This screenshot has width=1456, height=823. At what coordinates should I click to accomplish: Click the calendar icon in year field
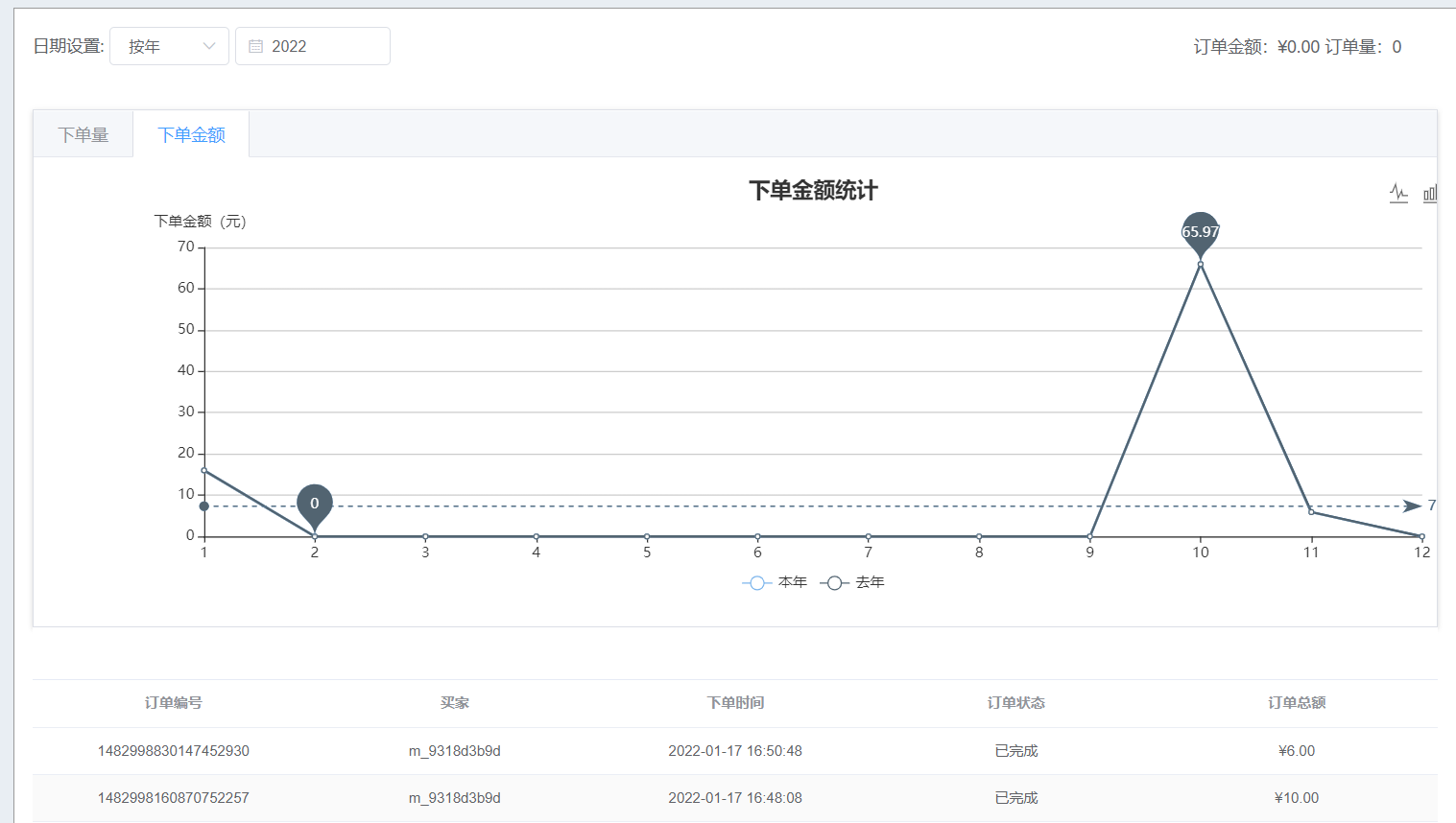pos(255,46)
